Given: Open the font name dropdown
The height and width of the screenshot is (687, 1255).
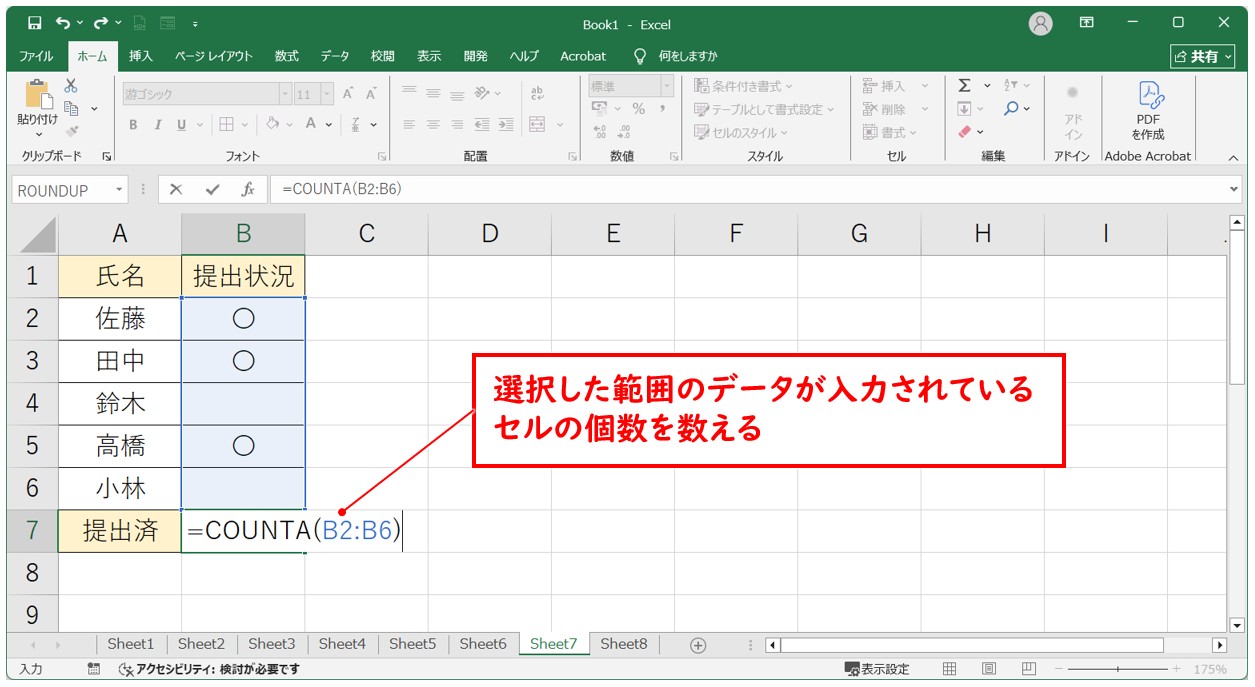Looking at the screenshot, I should tap(285, 94).
